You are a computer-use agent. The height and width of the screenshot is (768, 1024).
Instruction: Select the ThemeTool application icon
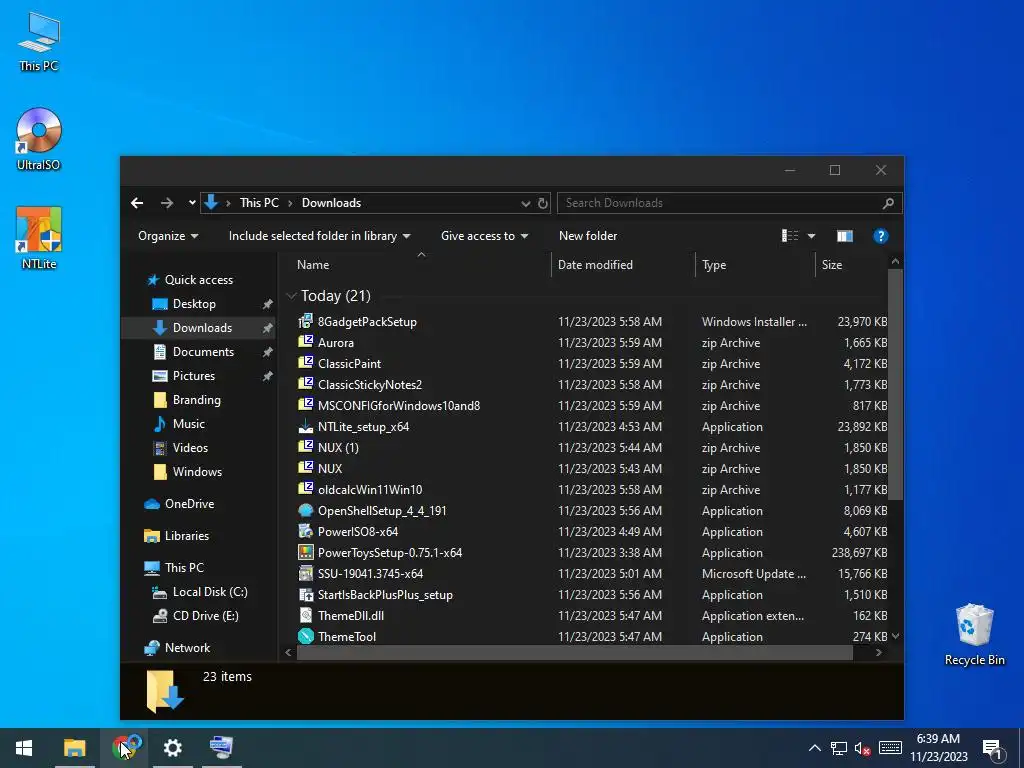[306, 636]
